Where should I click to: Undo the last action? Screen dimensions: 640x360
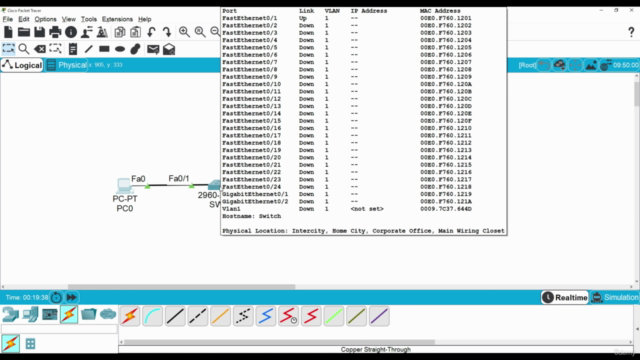(x=151, y=32)
